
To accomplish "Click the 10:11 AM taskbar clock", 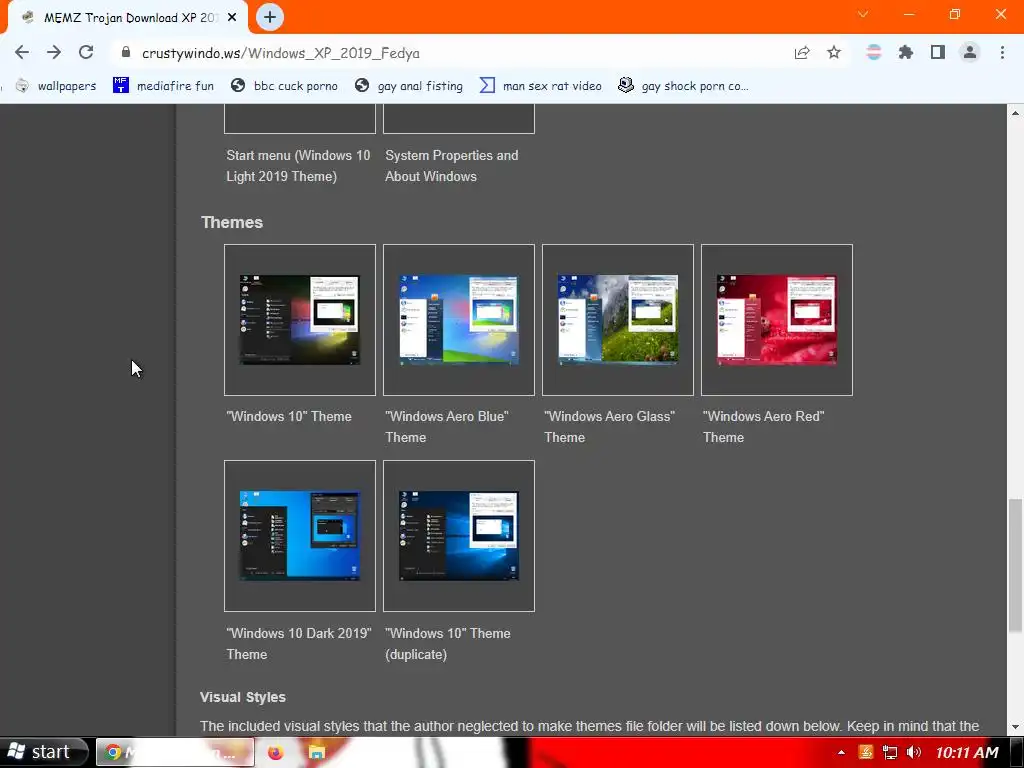I will [x=967, y=753].
